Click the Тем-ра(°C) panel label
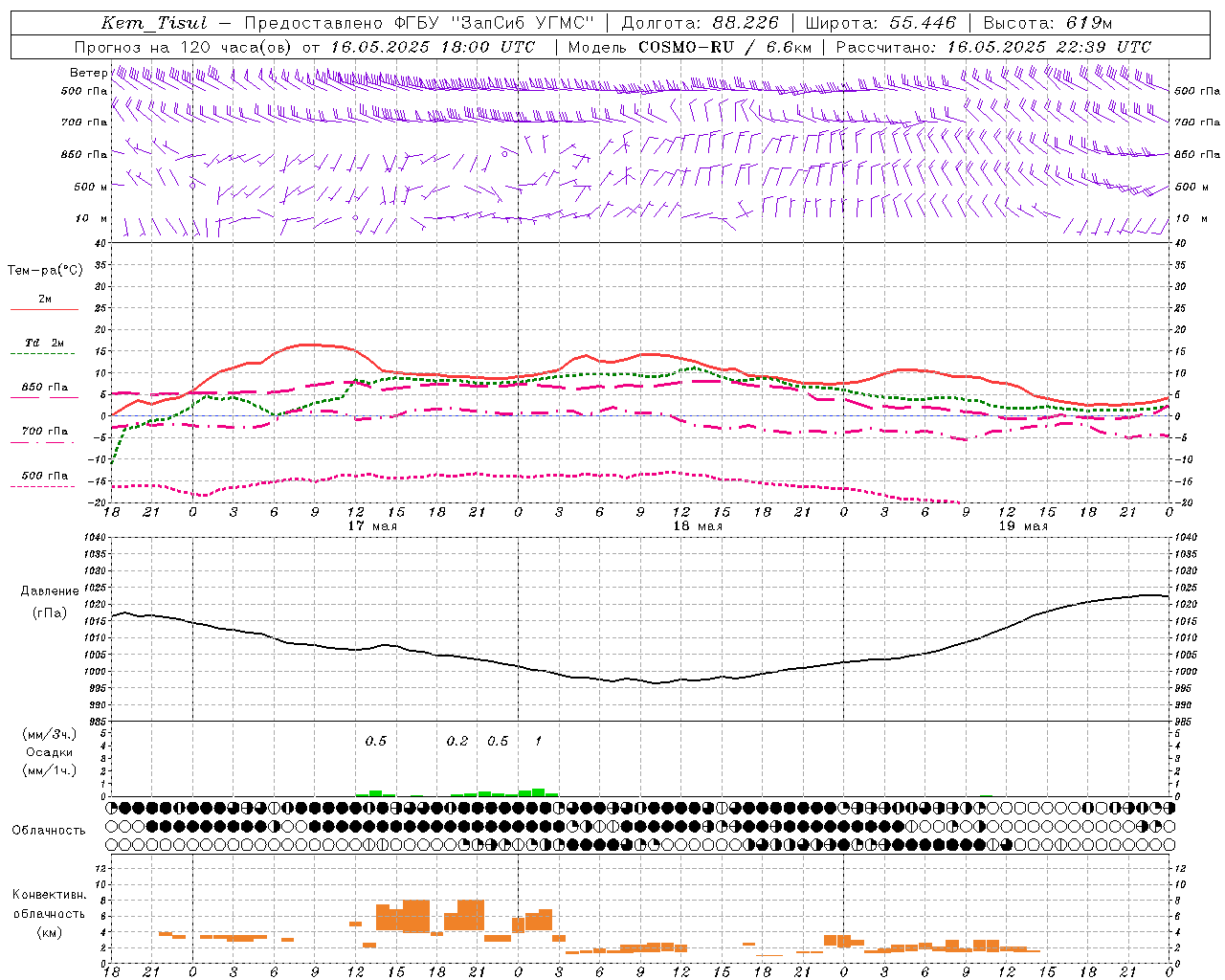 (45, 270)
